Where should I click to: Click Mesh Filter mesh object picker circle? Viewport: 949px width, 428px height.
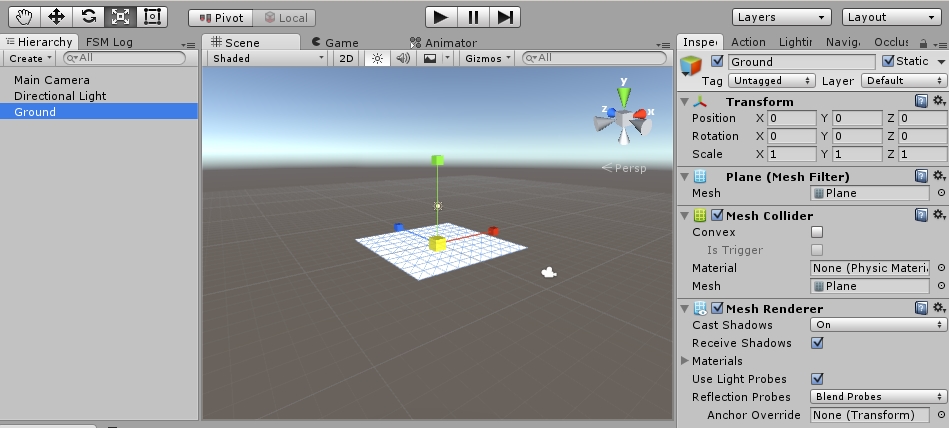[x=941, y=193]
